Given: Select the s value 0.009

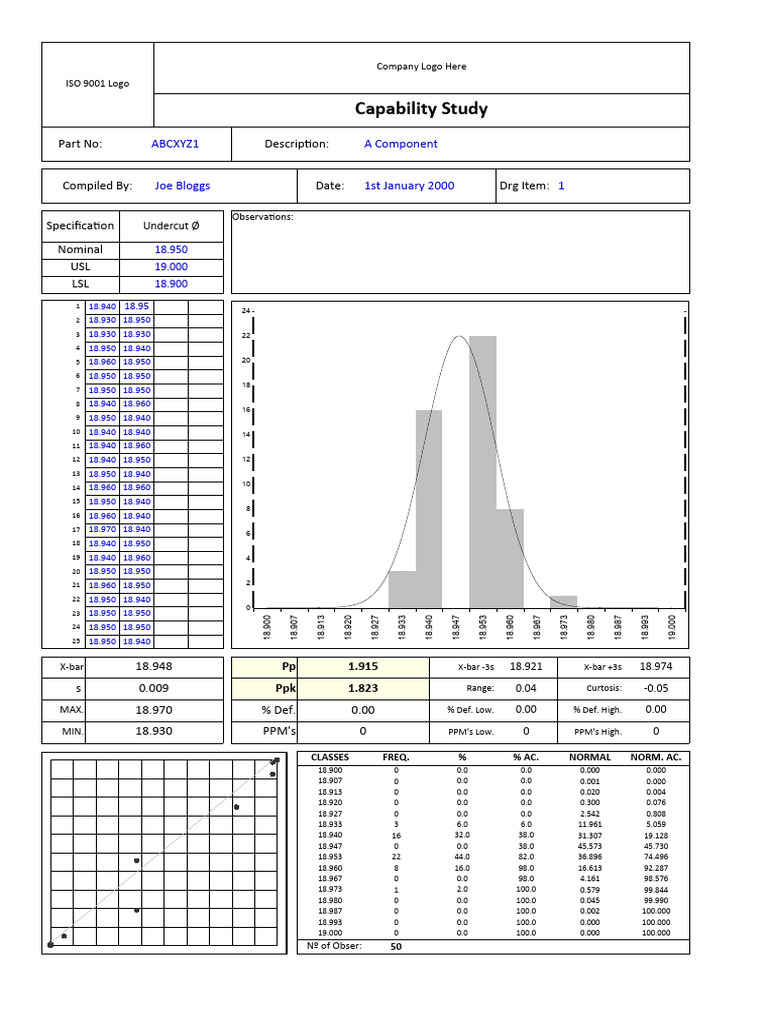Looking at the screenshot, I should tap(154, 688).
